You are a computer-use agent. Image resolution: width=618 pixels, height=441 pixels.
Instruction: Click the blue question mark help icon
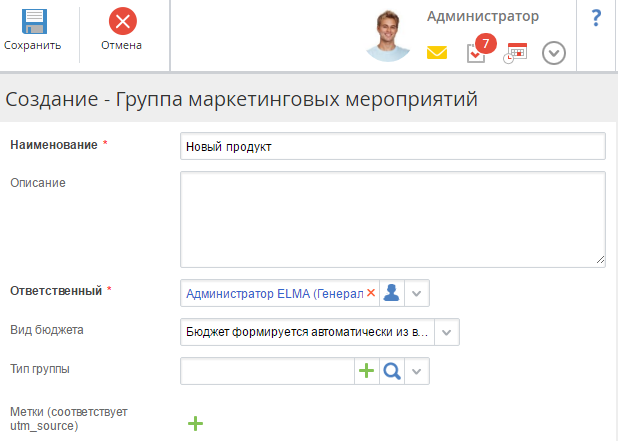tap(596, 18)
